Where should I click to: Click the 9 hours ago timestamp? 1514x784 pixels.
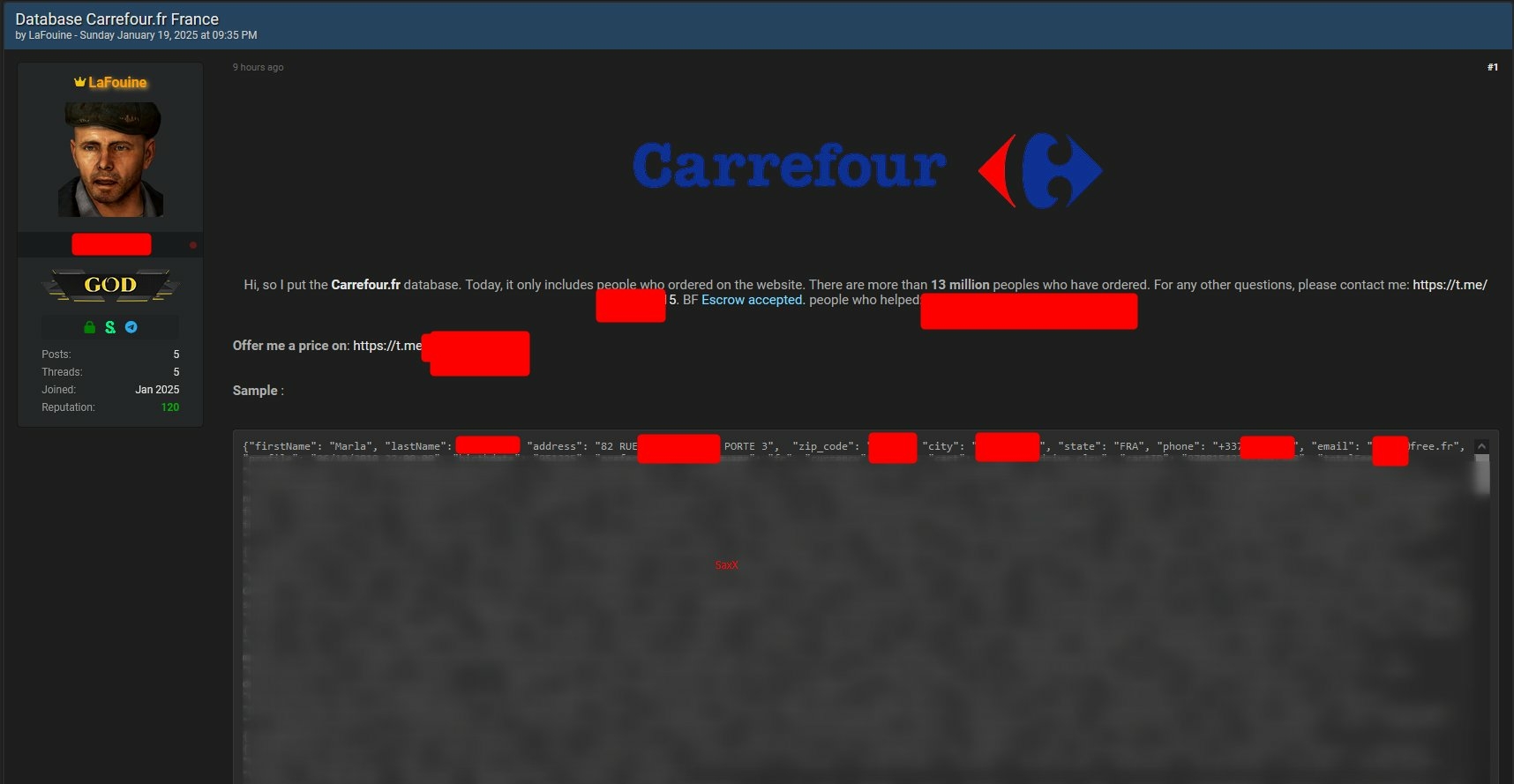point(259,67)
